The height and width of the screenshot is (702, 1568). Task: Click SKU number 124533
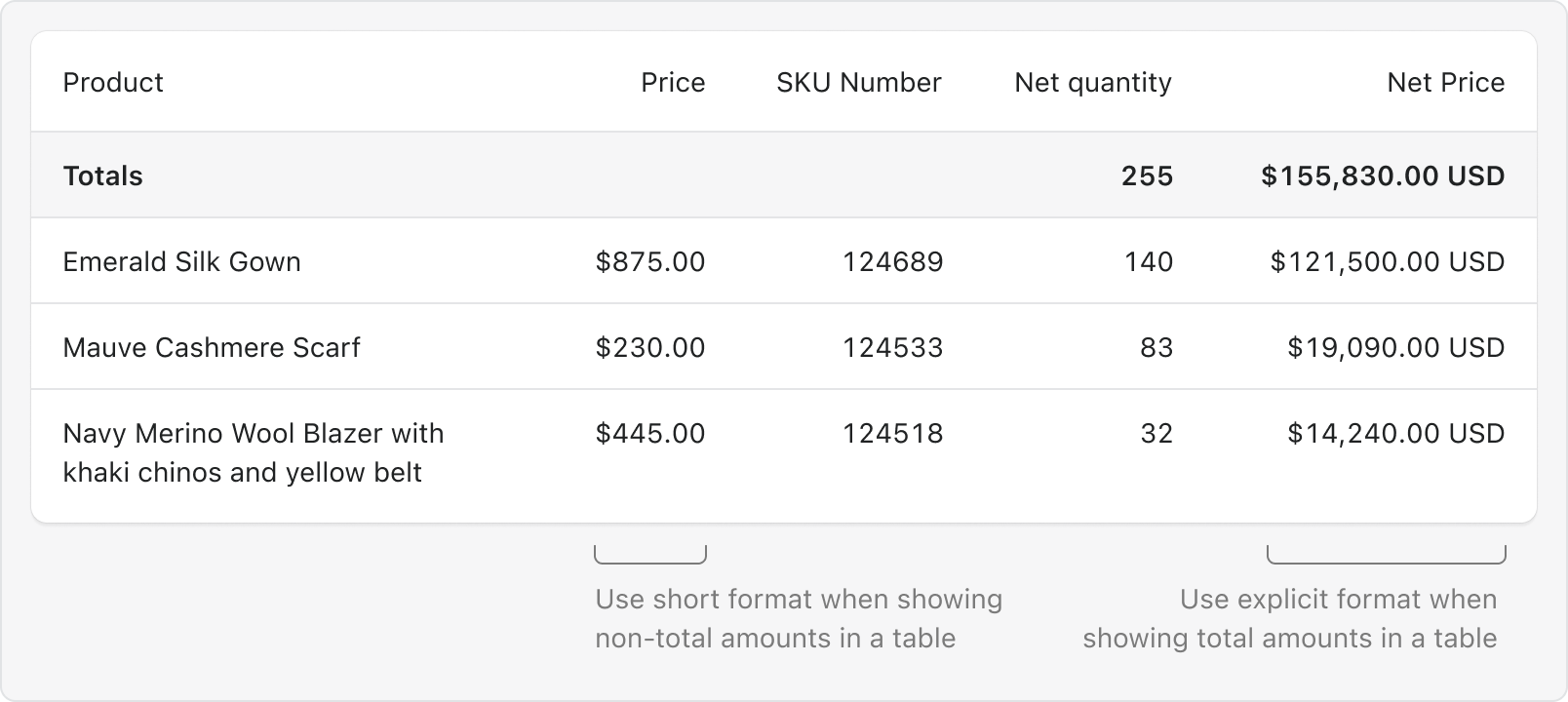point(893,347)
